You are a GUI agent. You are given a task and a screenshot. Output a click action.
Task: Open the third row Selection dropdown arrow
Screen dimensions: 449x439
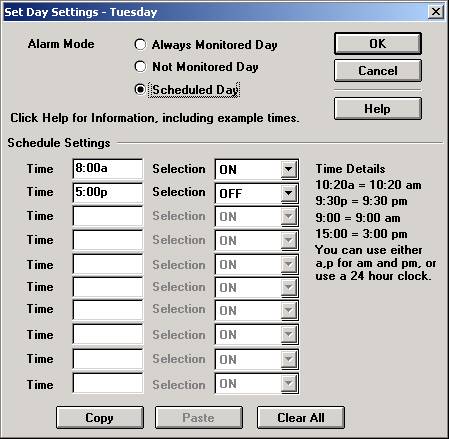coord(289,216)
